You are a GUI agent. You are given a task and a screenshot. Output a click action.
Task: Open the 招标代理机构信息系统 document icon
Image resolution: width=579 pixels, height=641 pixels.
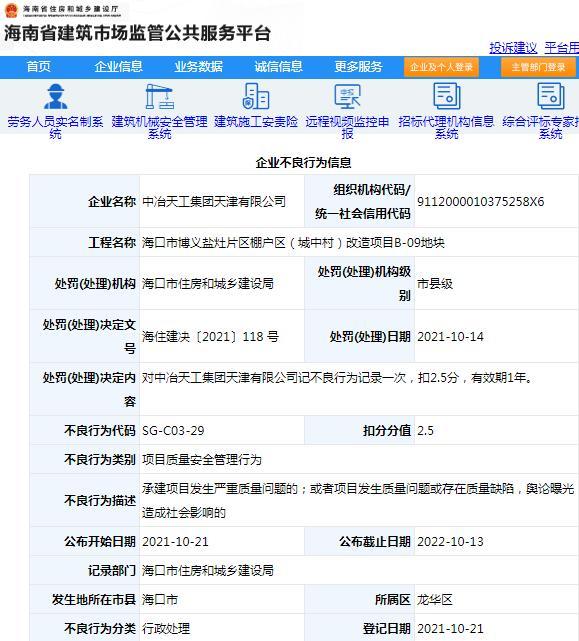pyautogui.click(x=447, y=96)
